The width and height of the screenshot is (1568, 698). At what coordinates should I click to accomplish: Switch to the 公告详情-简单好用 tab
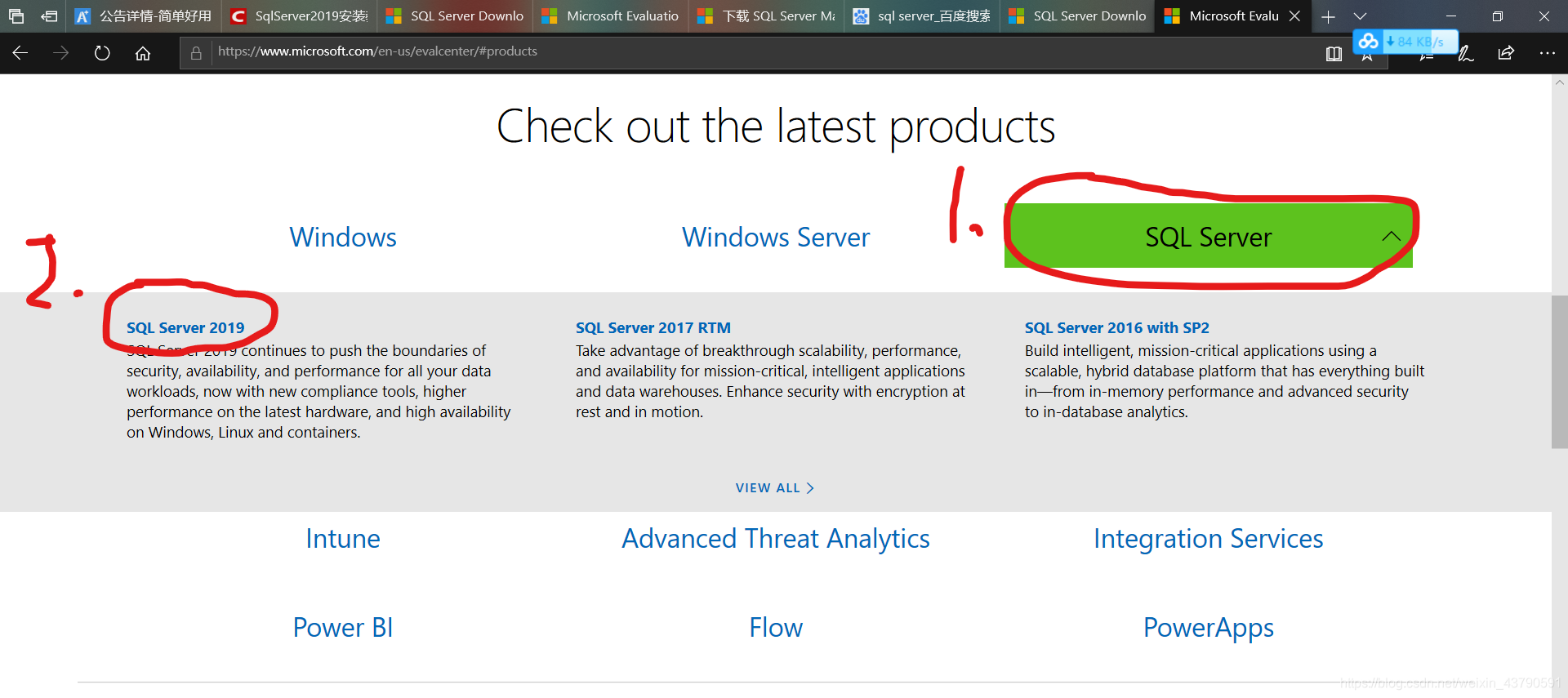[144, 16]
